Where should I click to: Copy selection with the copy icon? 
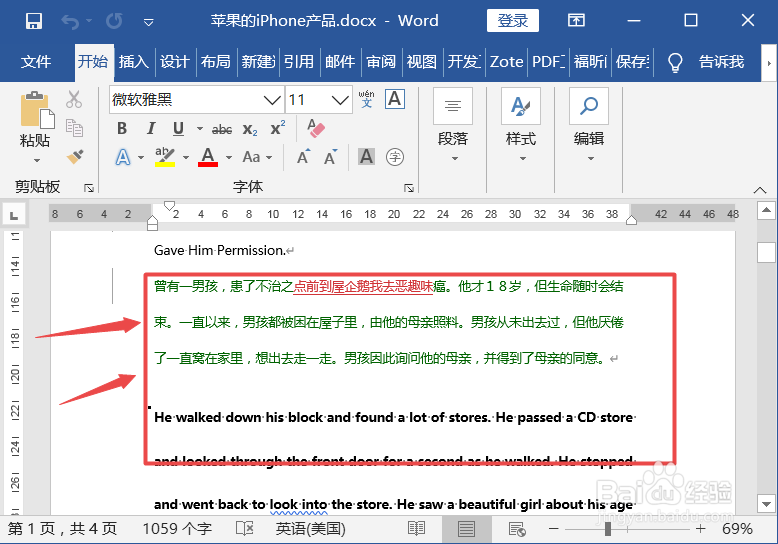pyautogui.click(x=74, y=128)
